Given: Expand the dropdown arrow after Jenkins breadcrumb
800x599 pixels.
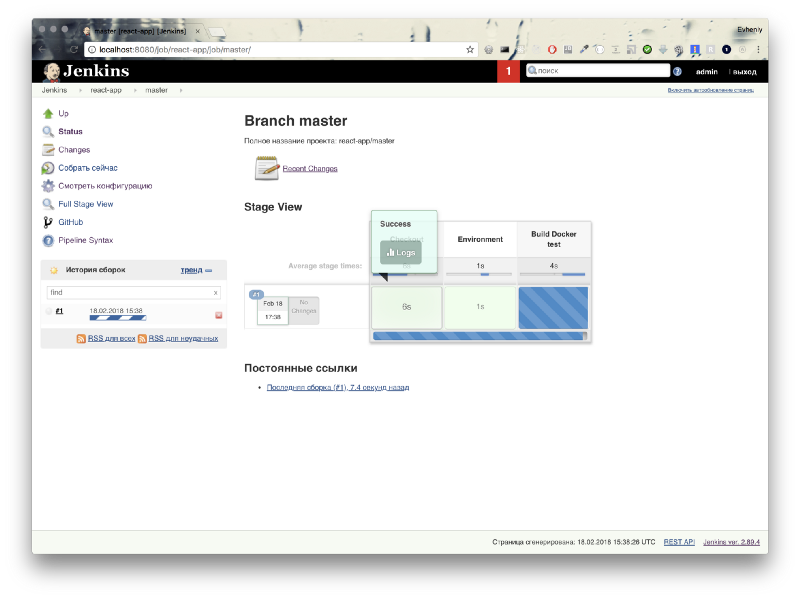Looking at the screenshot, I should point(80,90).
